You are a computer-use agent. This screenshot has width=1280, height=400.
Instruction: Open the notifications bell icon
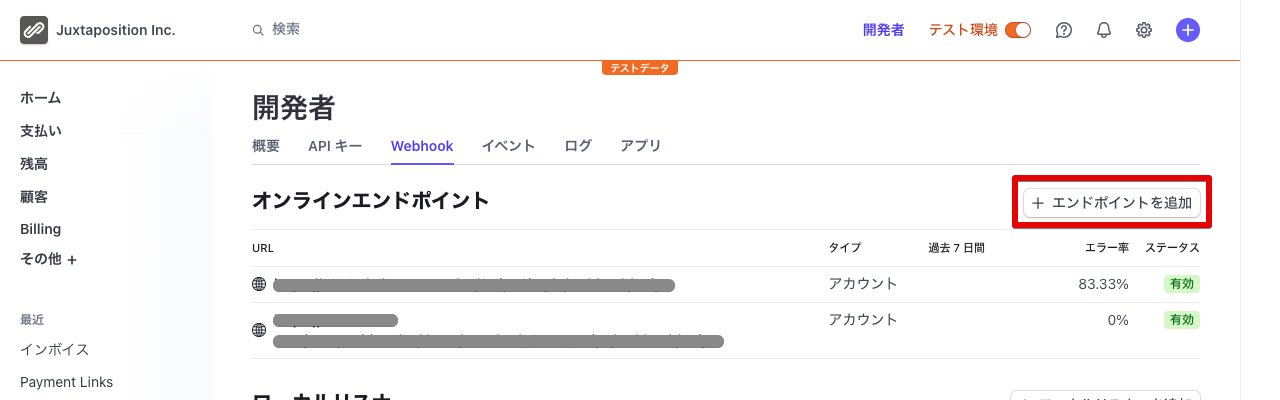click(1104, 30)
